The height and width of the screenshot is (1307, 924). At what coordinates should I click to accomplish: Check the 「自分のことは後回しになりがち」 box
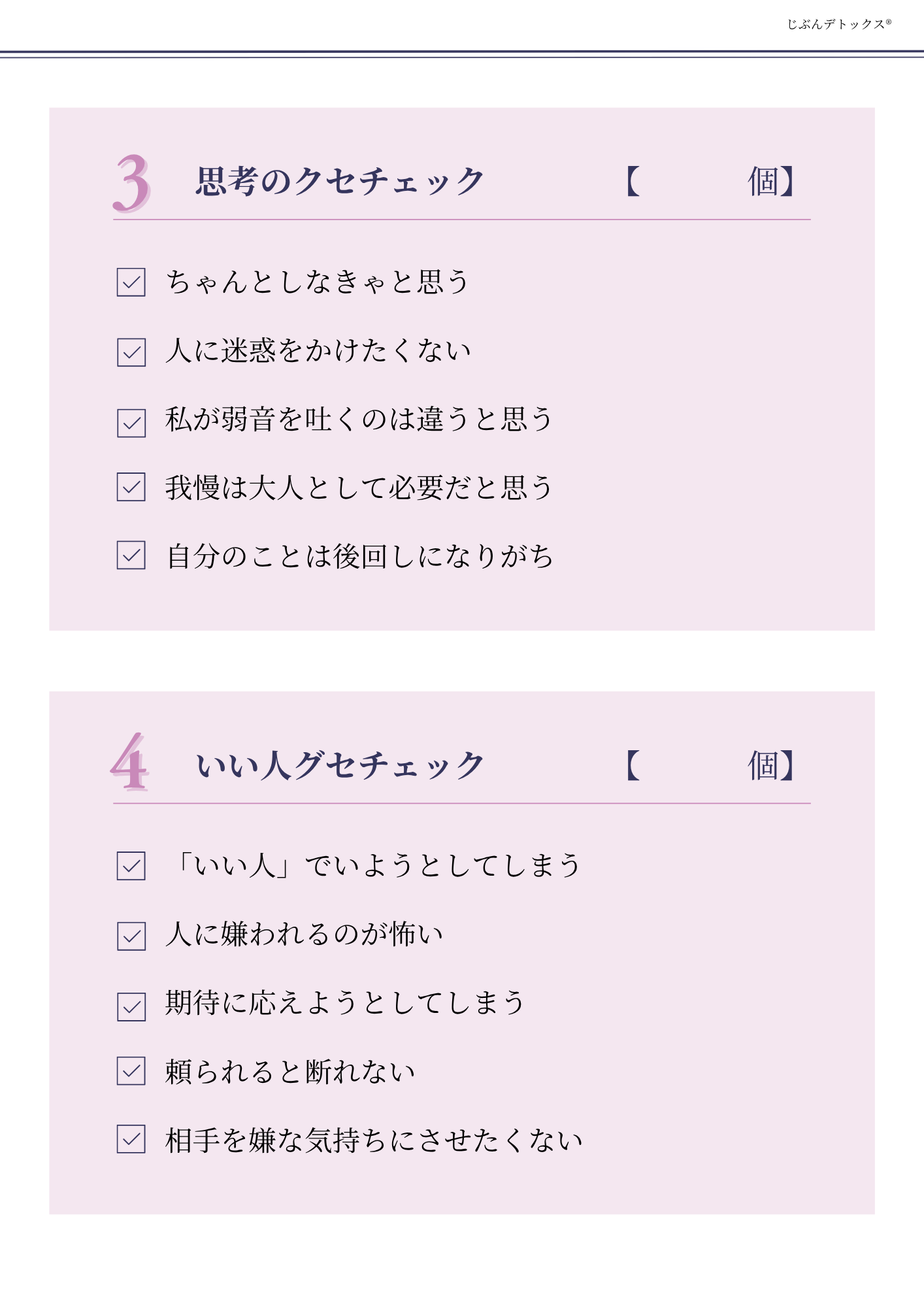click(131, 555)
